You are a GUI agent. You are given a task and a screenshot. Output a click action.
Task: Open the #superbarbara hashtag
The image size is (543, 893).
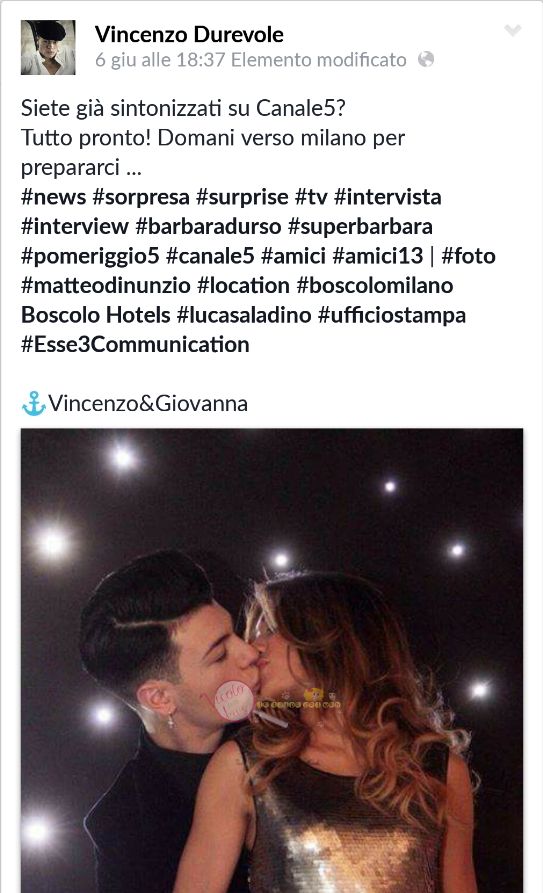360,227
